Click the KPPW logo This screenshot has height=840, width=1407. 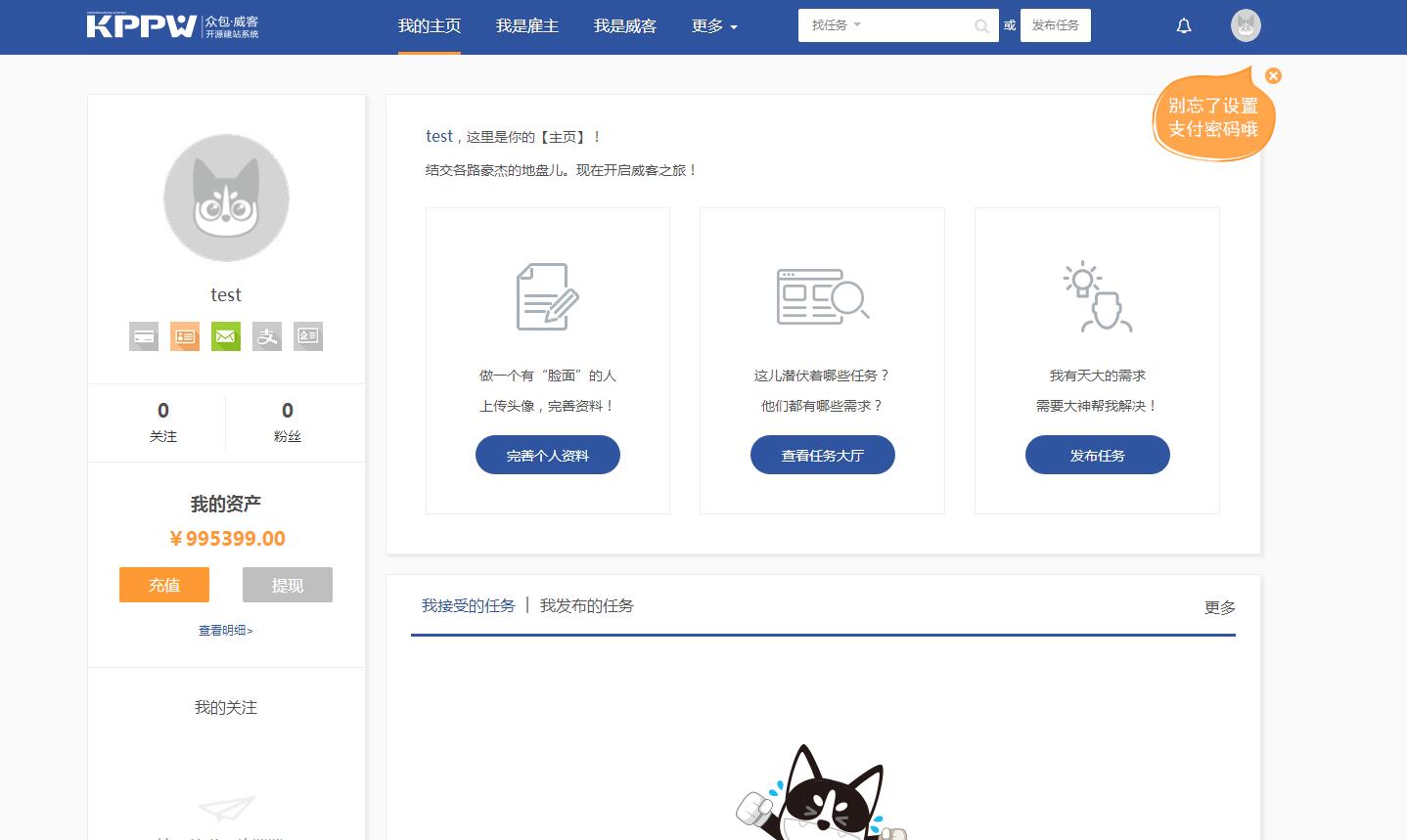pyautogui.click(x=172, y=26)
